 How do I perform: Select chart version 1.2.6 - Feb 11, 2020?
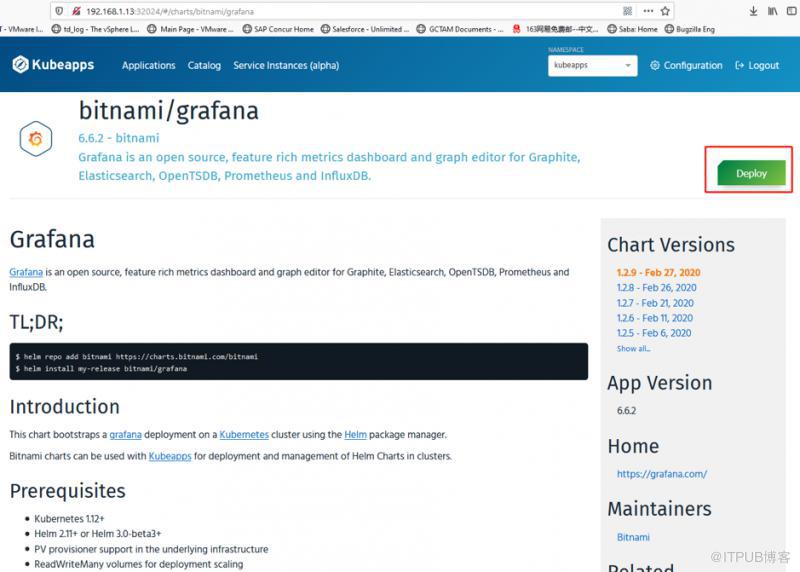(x=655, y=318)
